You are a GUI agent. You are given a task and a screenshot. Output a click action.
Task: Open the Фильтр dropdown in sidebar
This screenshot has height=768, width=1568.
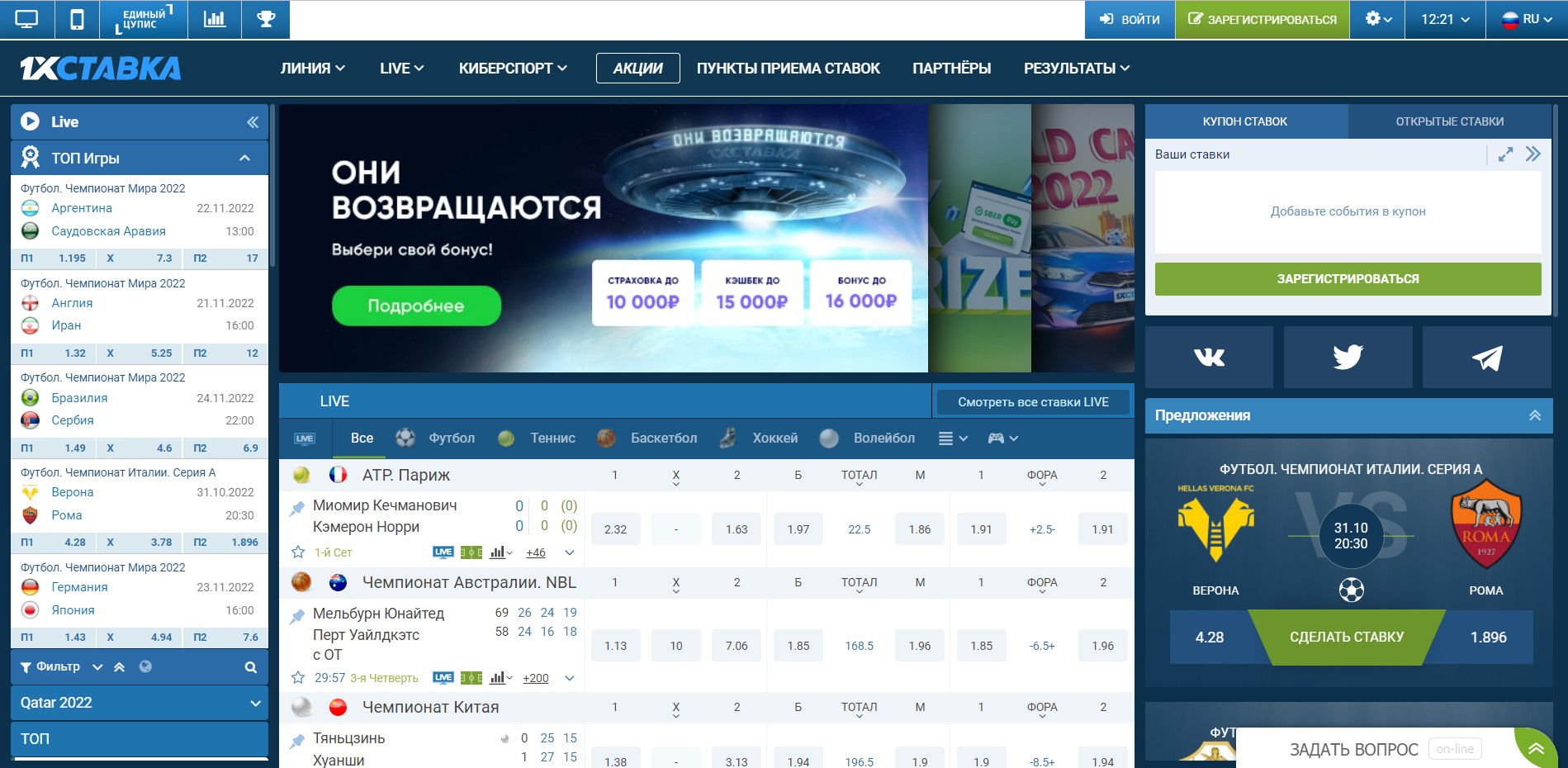tap(62, 667)
